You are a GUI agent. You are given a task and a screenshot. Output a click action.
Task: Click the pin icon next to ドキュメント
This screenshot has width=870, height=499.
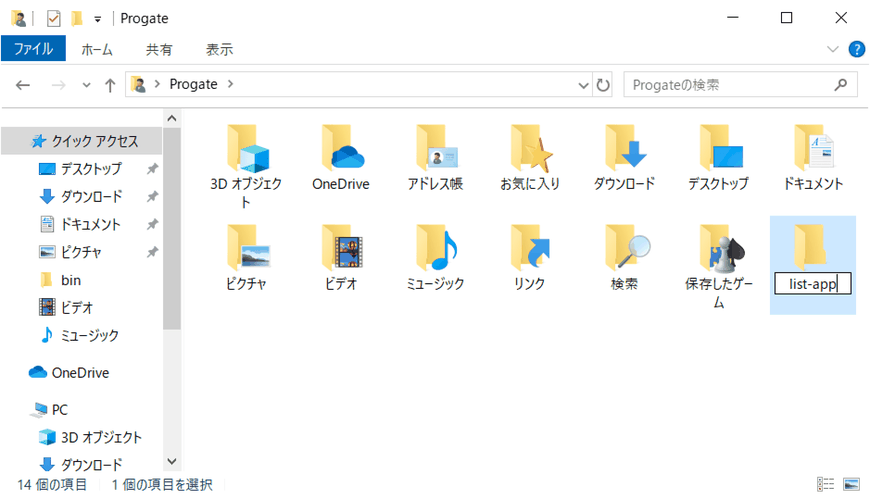coord(152,224)
